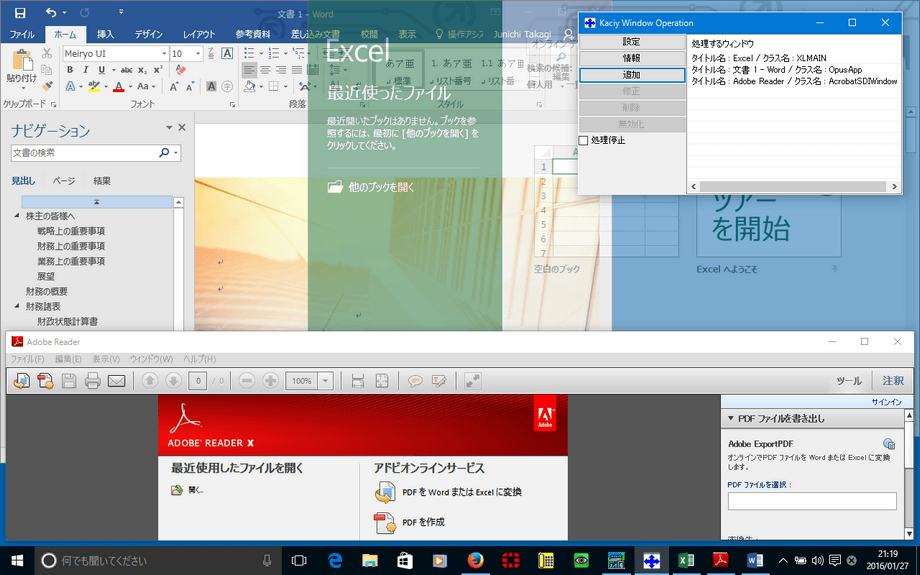This screenshot has width=920, height=575.
Task: Click the Format Painter brush icon in Word
Action: coord(47,86)
